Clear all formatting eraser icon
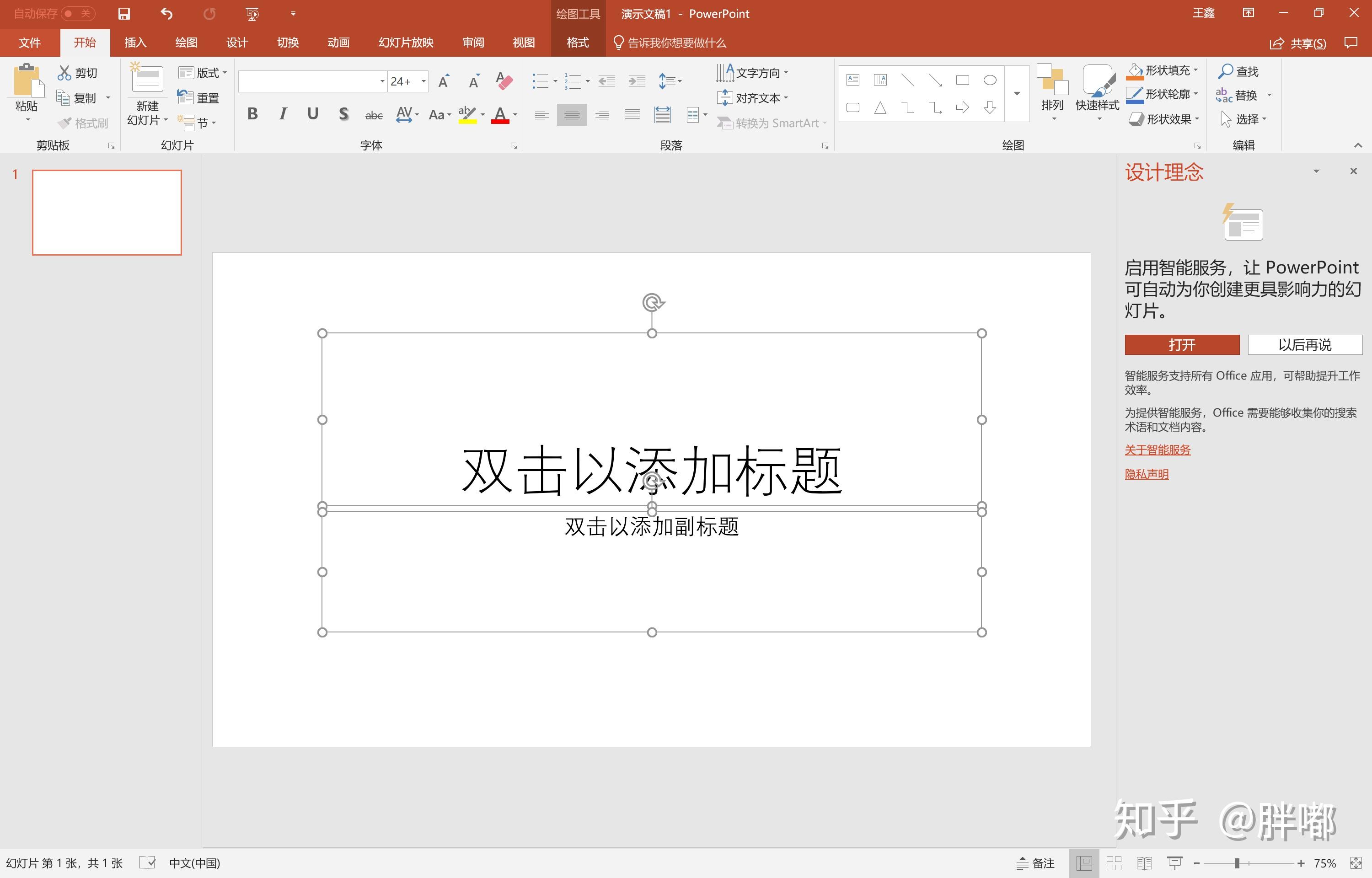Image resolution: width=1372 pixels, height=878 pixels. click(x=504, y=81)
